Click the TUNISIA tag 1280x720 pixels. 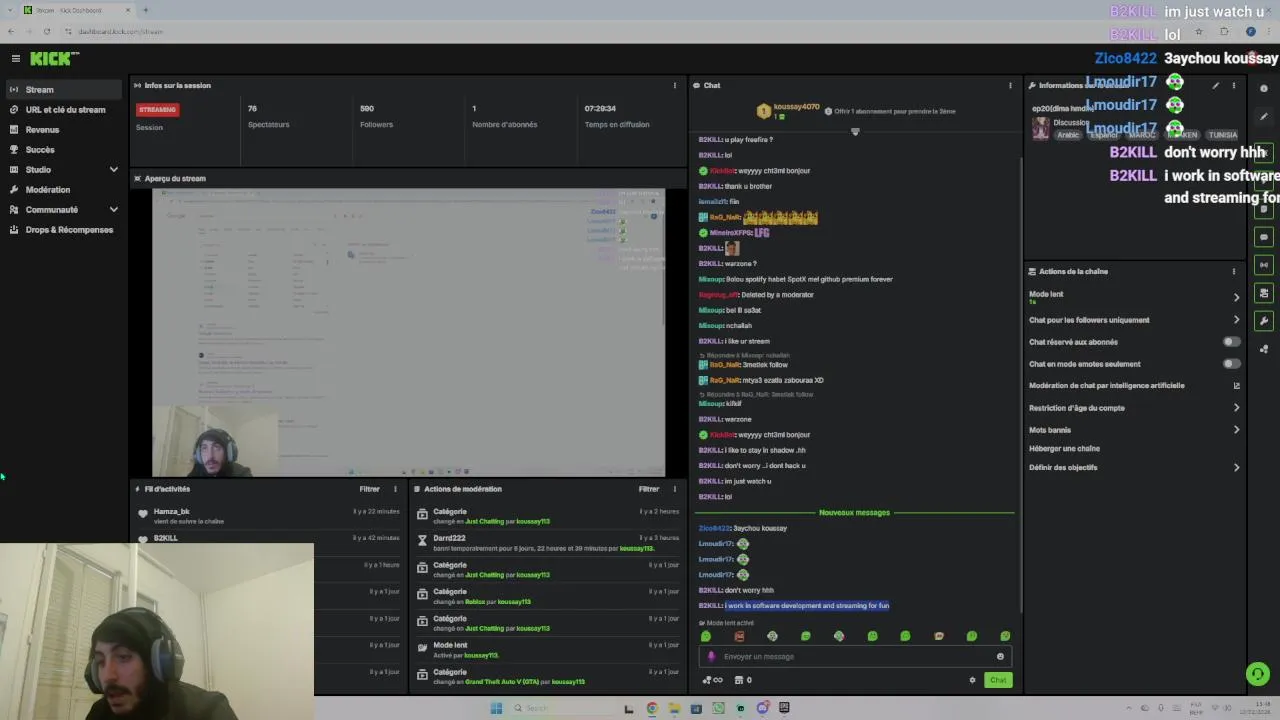tap(1222, 135)
